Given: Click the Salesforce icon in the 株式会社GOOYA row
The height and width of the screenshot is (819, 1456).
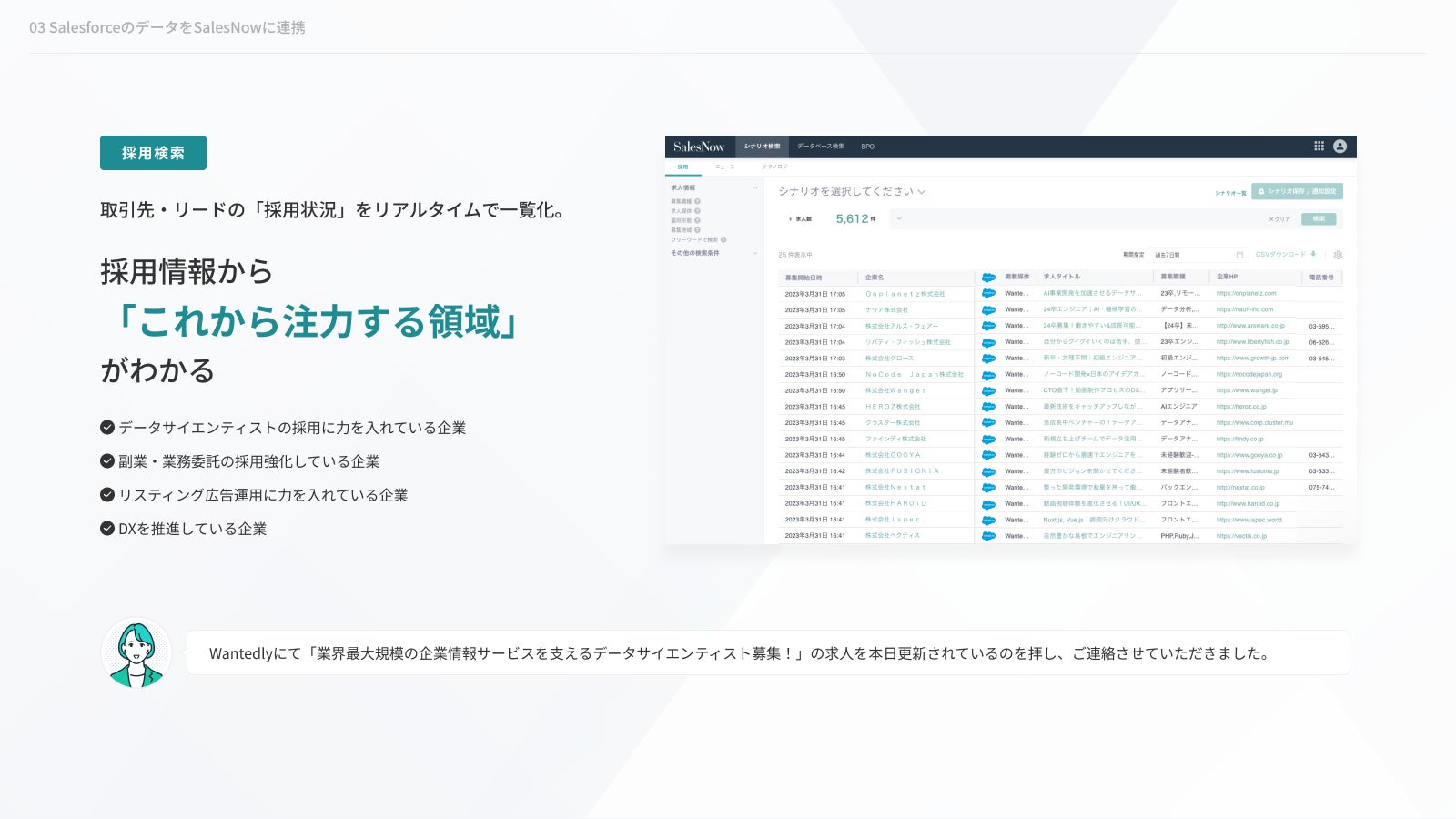Looking at the screenshot, I should click(989, 455).
